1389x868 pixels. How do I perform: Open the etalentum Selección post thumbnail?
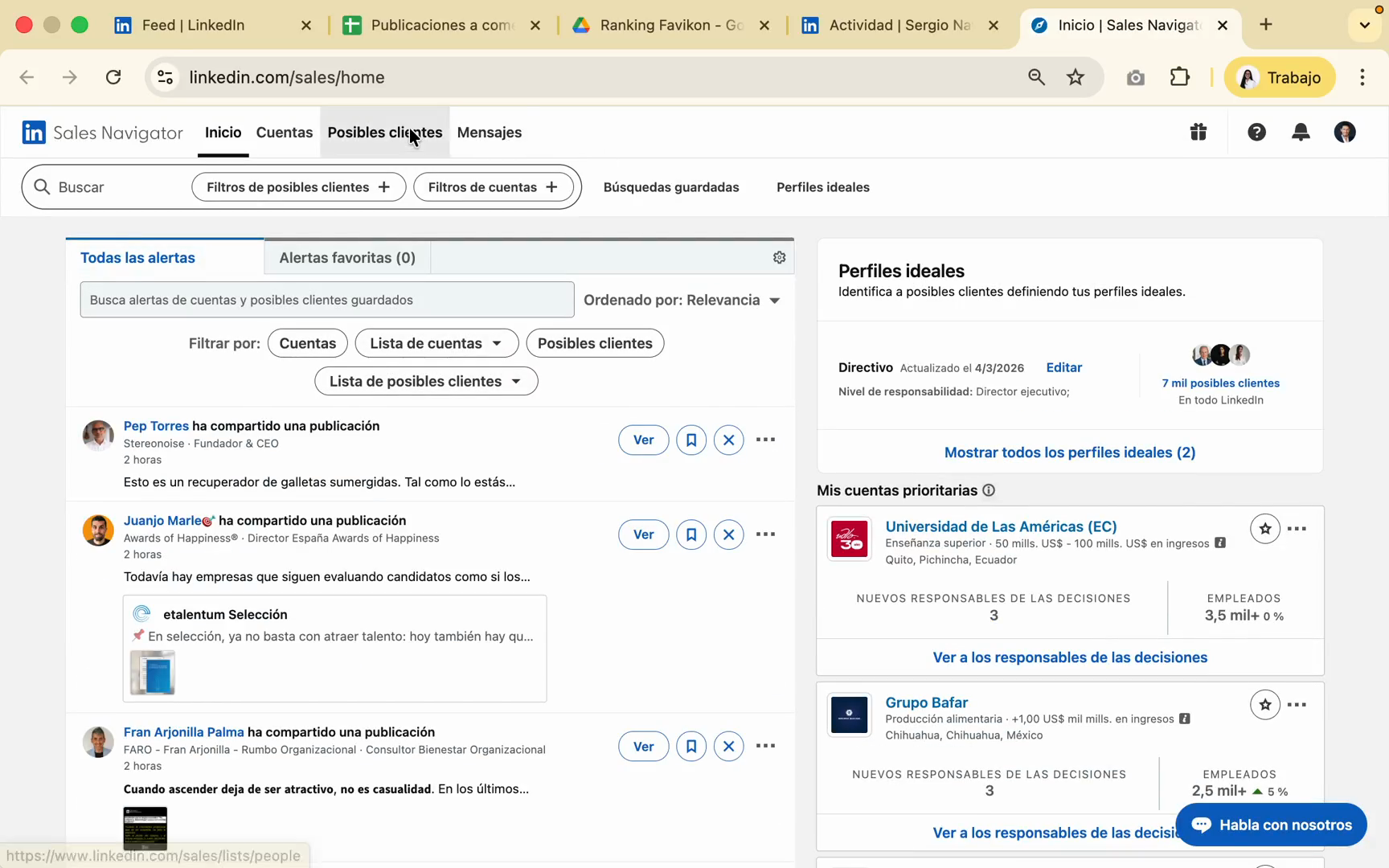[153, 673]
